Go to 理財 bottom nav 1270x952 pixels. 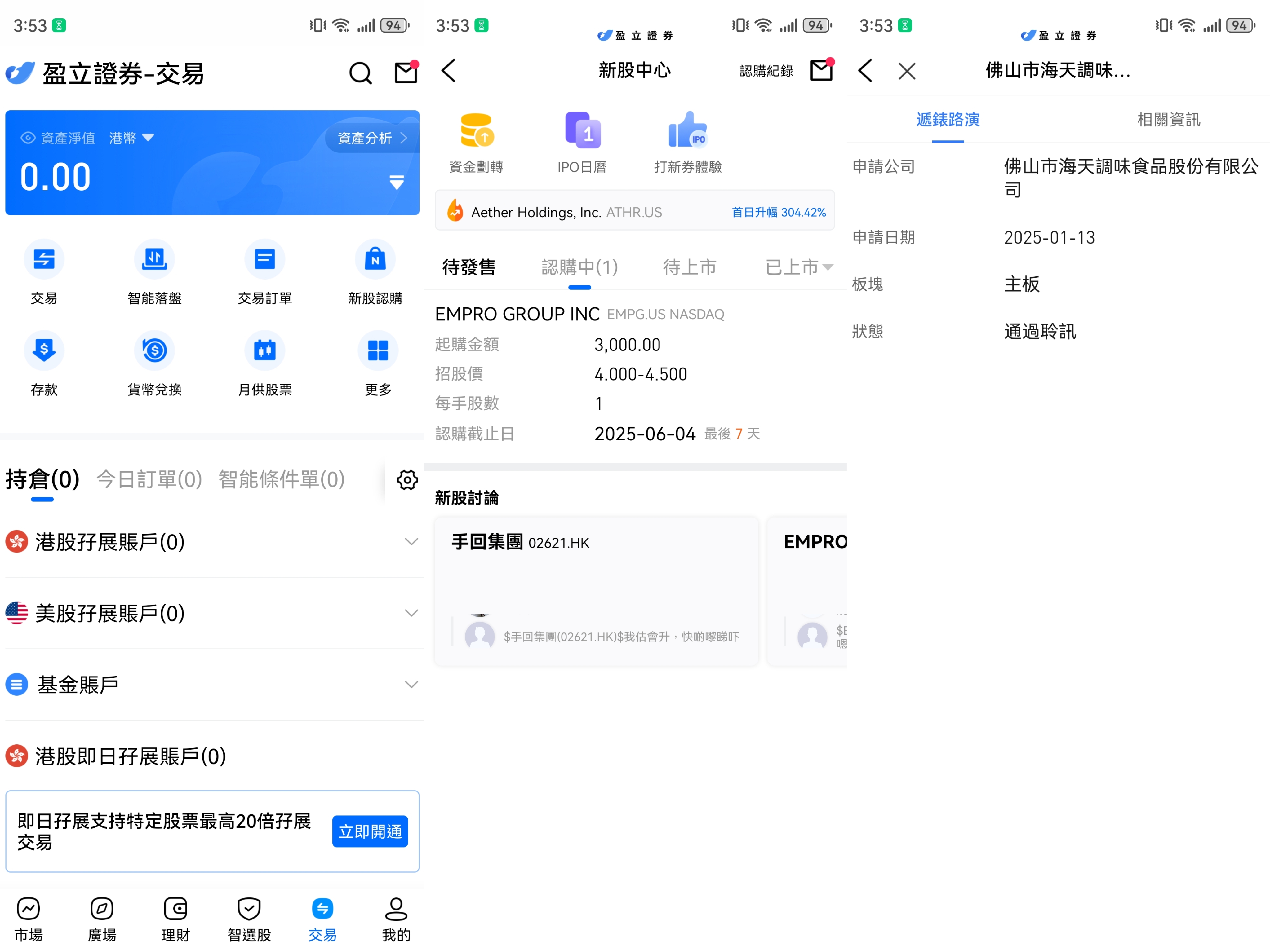coord(175,919)
